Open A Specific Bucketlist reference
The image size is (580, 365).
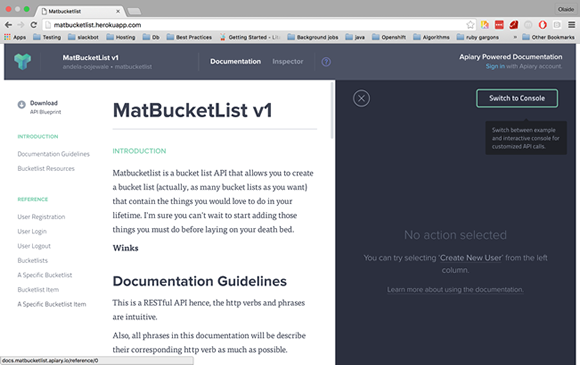[x=45, y=275]
